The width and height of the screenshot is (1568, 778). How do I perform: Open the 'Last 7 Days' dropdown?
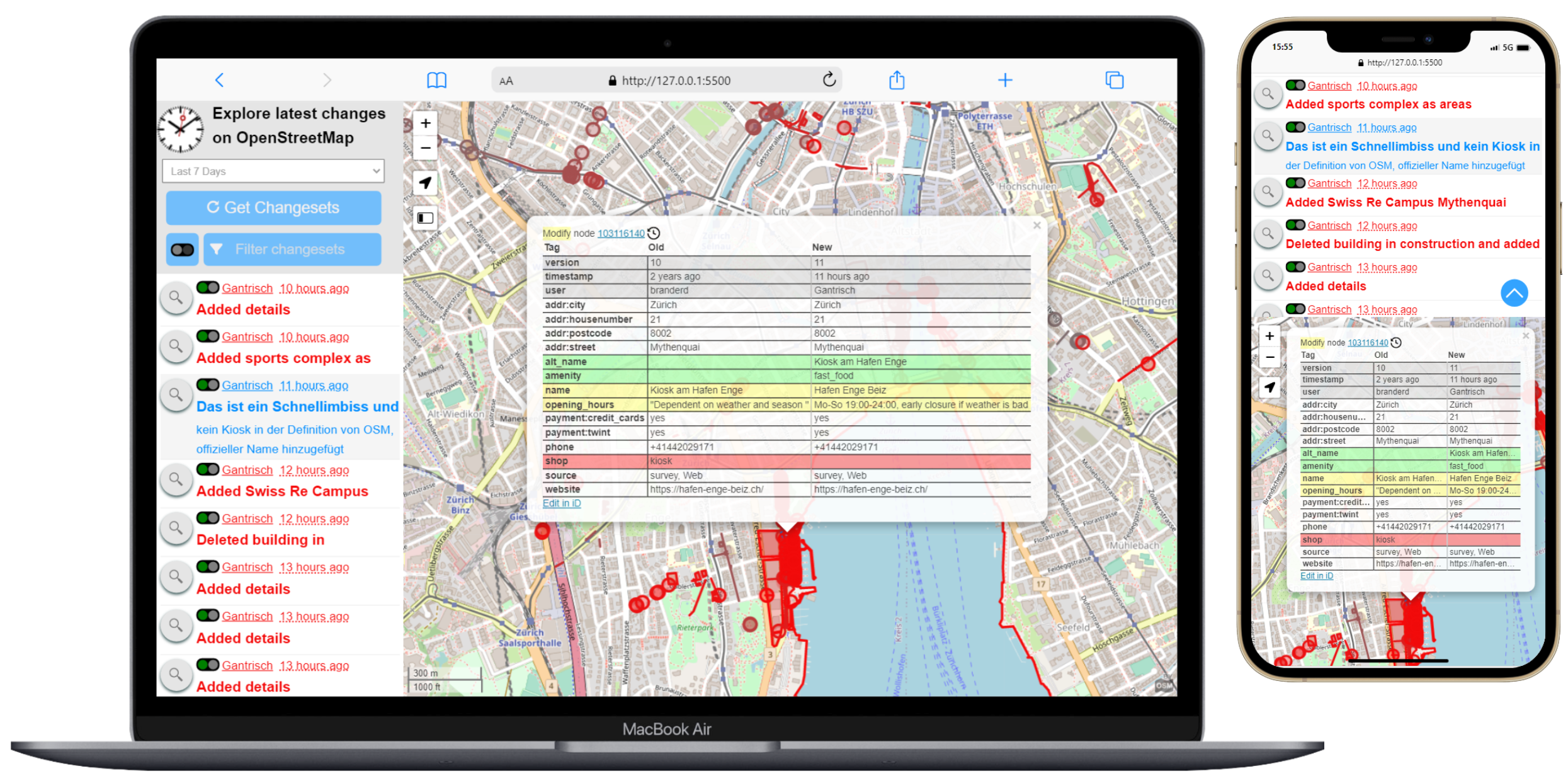click(273, 171)
